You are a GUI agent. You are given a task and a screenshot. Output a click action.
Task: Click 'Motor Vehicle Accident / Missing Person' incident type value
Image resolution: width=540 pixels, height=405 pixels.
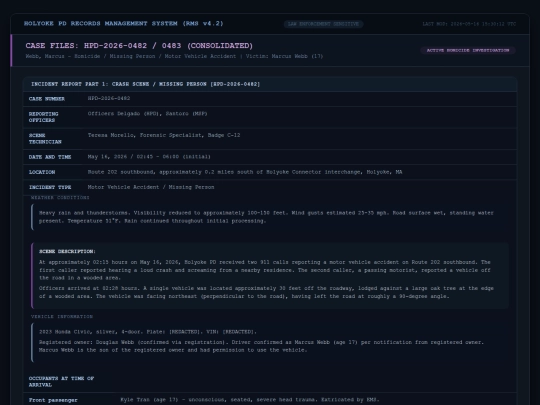coord(151,187)
